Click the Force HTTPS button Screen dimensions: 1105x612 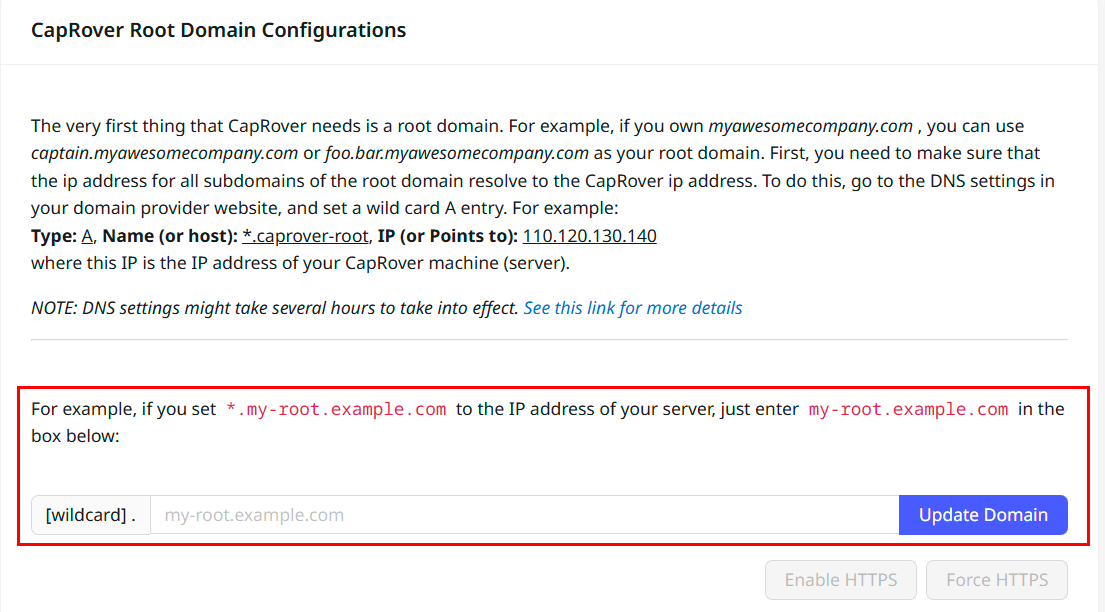996,579
